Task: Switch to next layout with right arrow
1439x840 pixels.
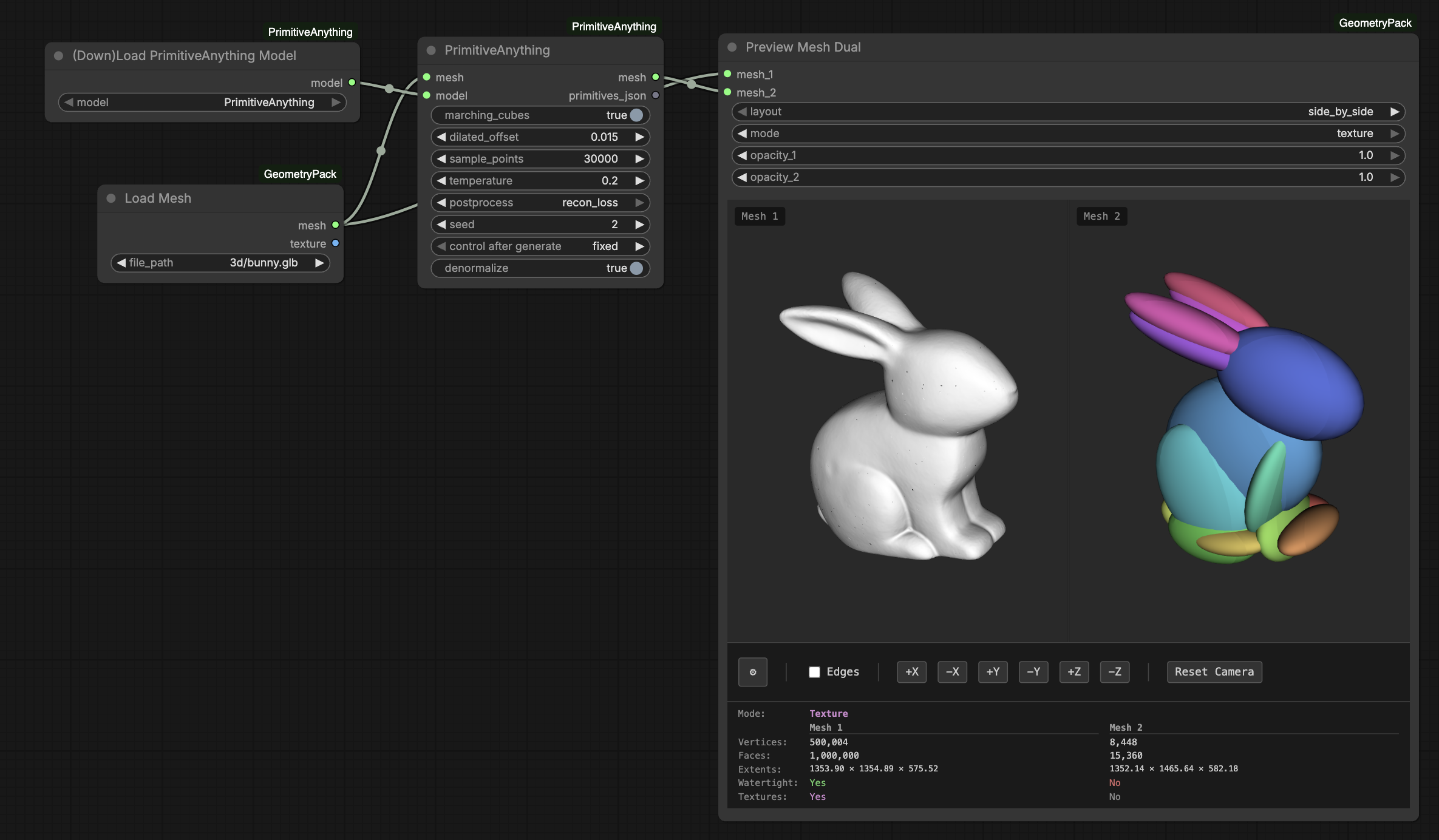Action: click(x=1395, y=112)
